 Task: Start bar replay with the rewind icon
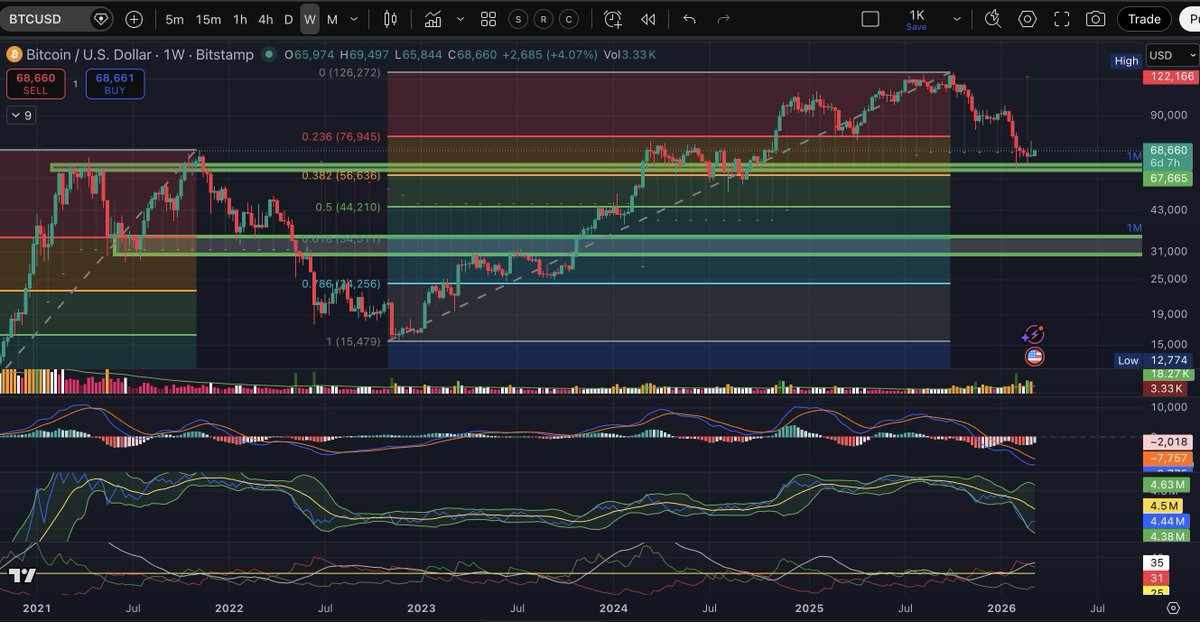[648, 19]
